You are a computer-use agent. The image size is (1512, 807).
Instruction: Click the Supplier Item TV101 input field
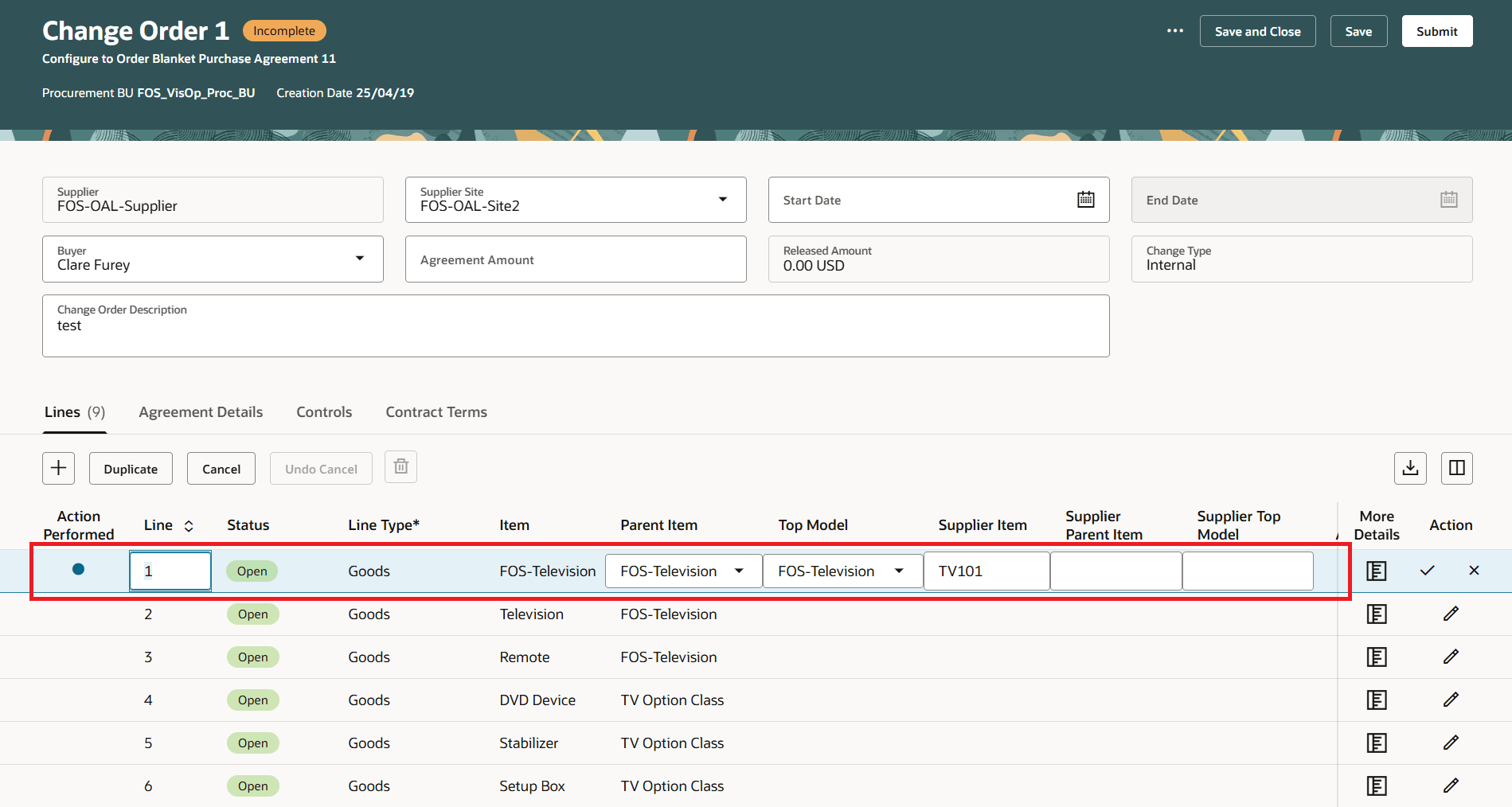(986, 570)
